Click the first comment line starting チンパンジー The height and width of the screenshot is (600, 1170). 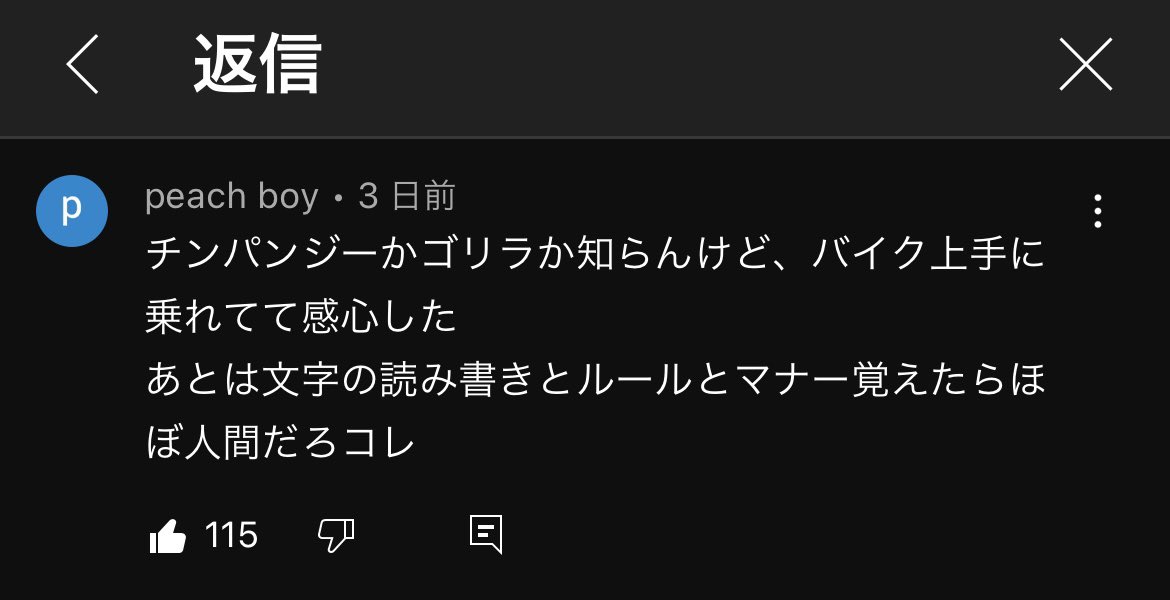[595, 254]
